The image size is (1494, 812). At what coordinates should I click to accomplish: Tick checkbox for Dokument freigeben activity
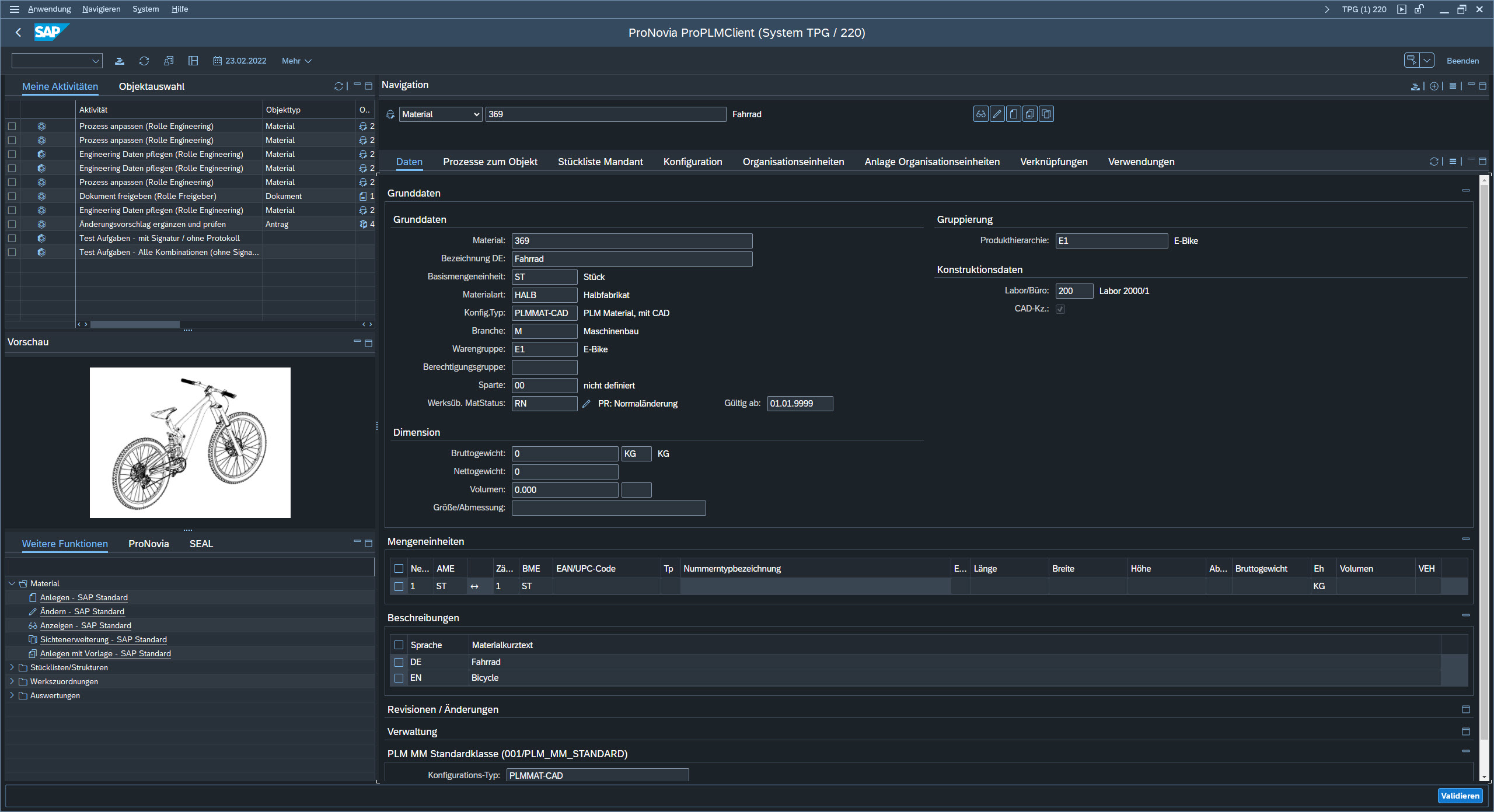[x=12, y=197]
